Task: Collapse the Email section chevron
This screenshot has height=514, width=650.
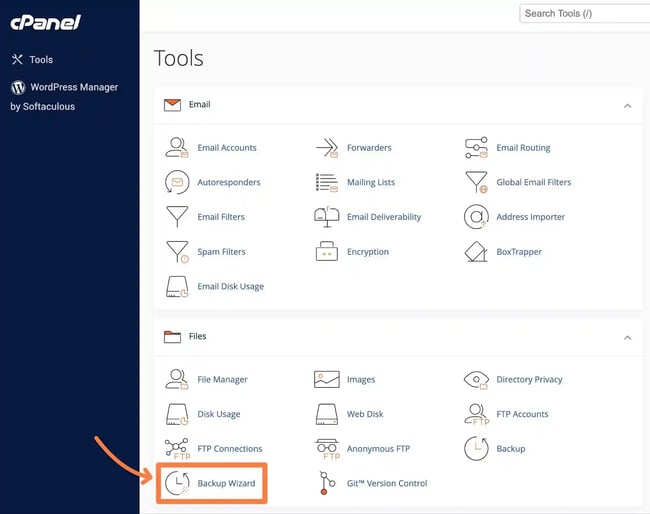Action: 627,105
